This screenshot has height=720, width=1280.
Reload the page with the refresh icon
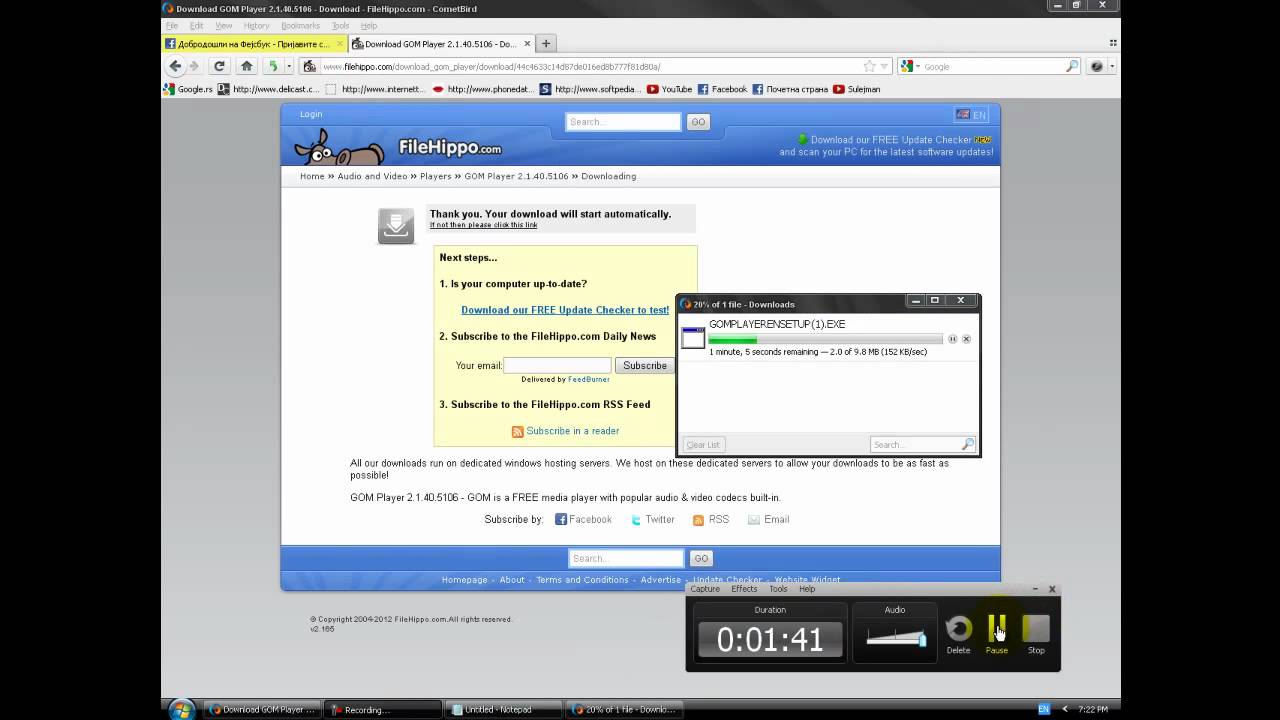[219, 66]
